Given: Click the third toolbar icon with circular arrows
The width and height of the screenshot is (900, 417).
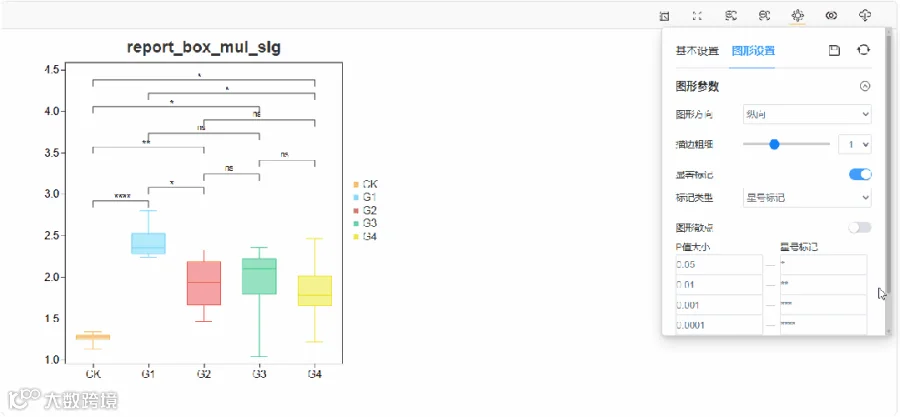Looking at the screenshot, I should 731,16.
